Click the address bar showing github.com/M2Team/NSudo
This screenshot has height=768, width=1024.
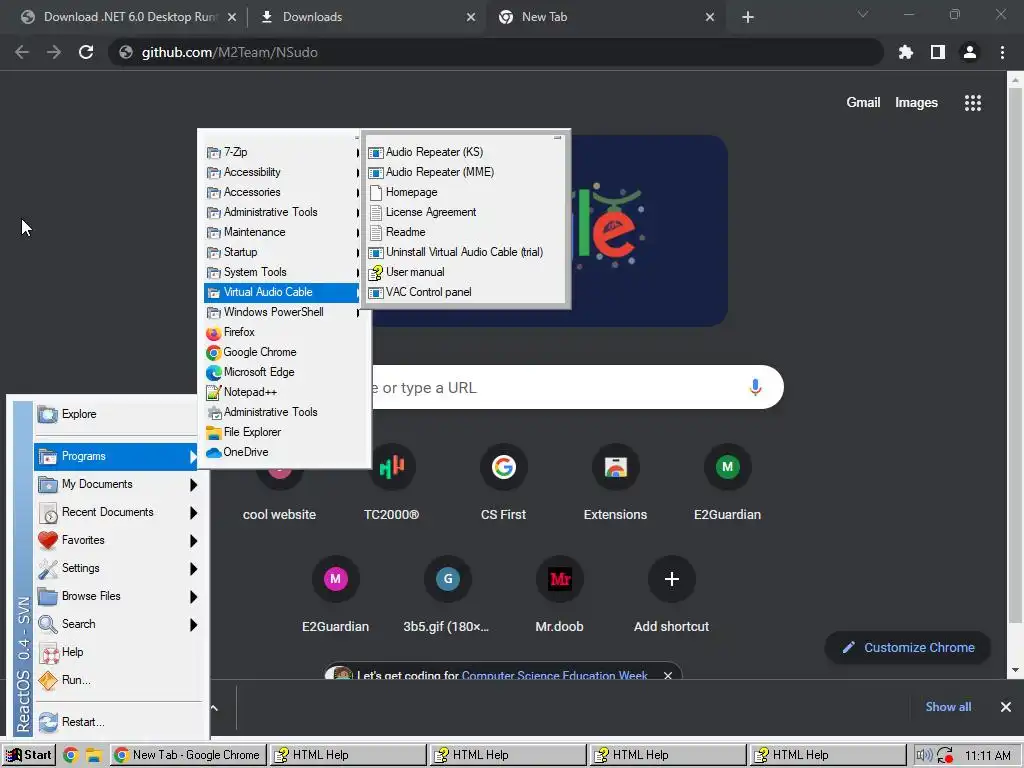pyautogui.click(x=496, y=52)
